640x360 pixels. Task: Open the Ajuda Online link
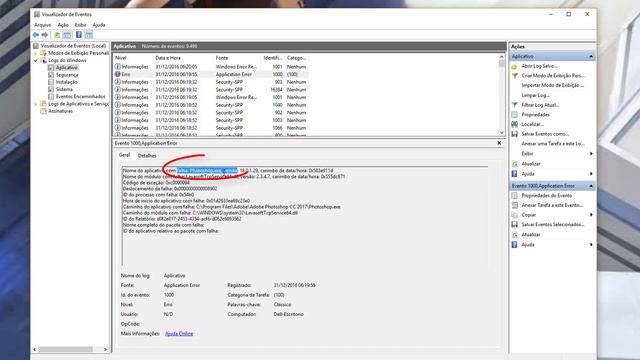[x=179, y=333]
